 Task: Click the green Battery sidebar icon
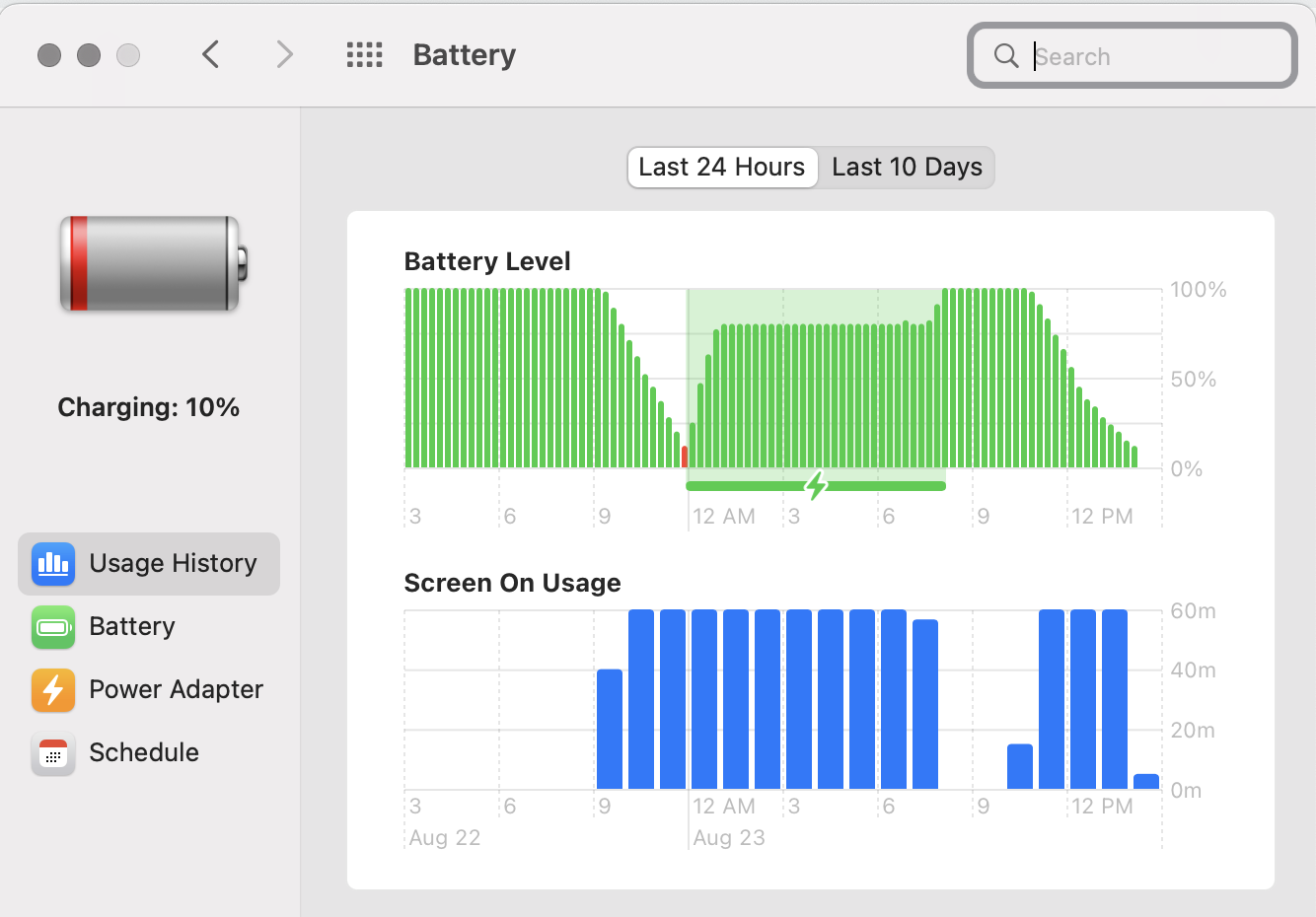[52, 627]
